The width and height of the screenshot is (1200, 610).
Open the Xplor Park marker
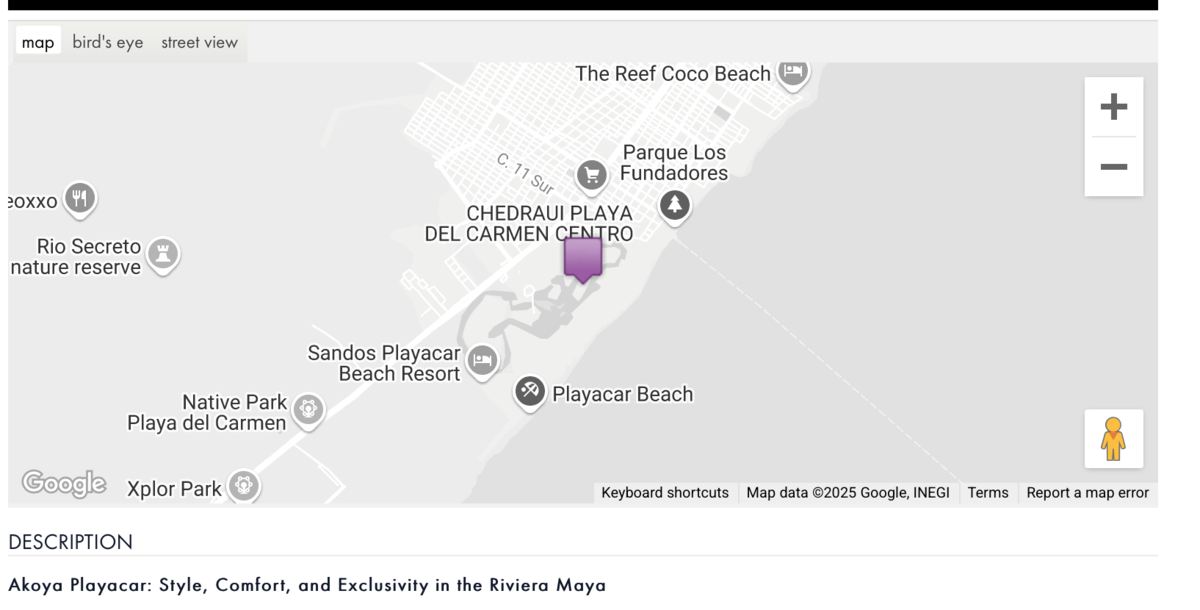tap(243, 487)
